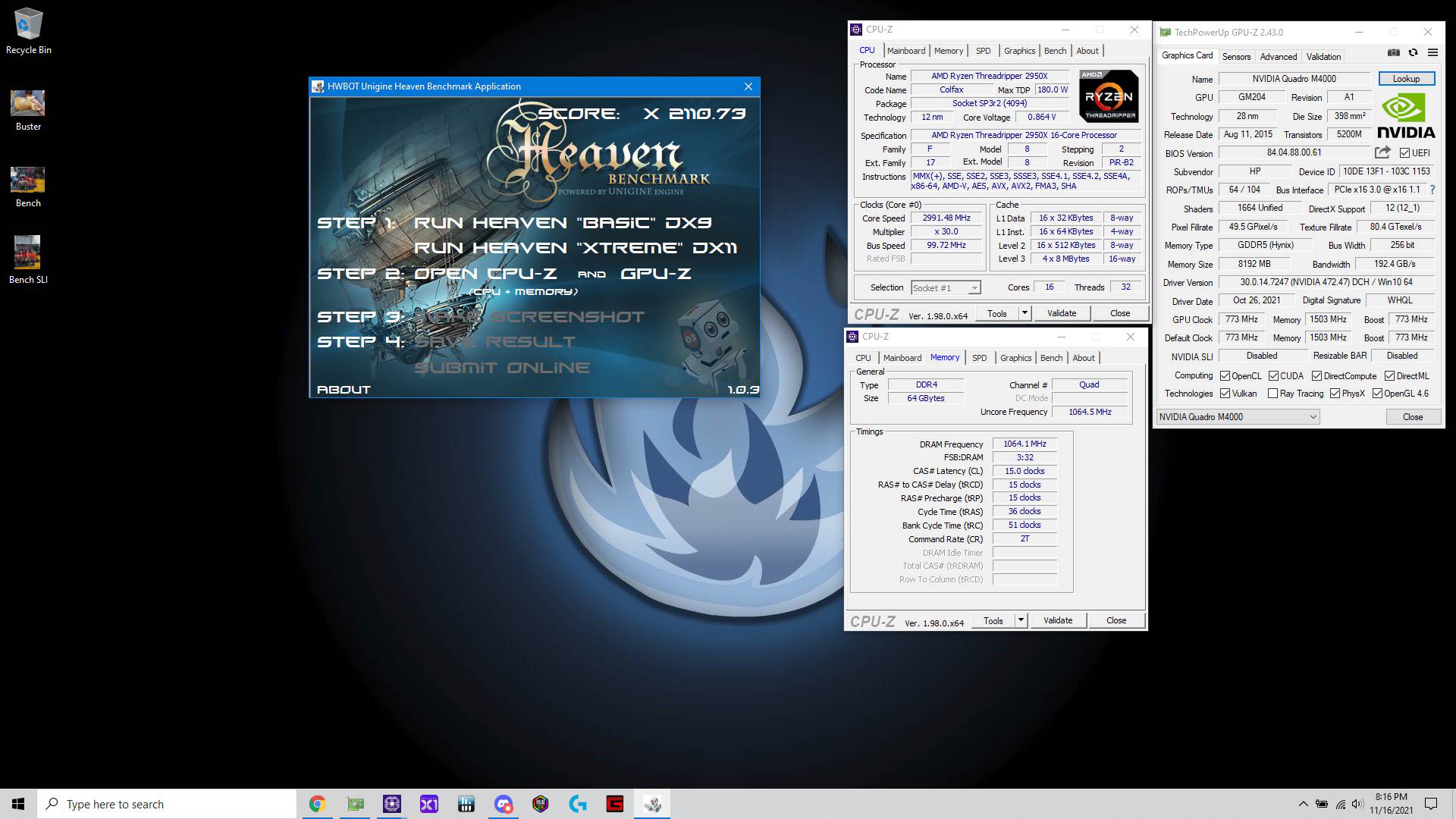Open Tools dropdown arrow in CPU-Z Memory window
1456x819 pixels.
point(1021,620)
